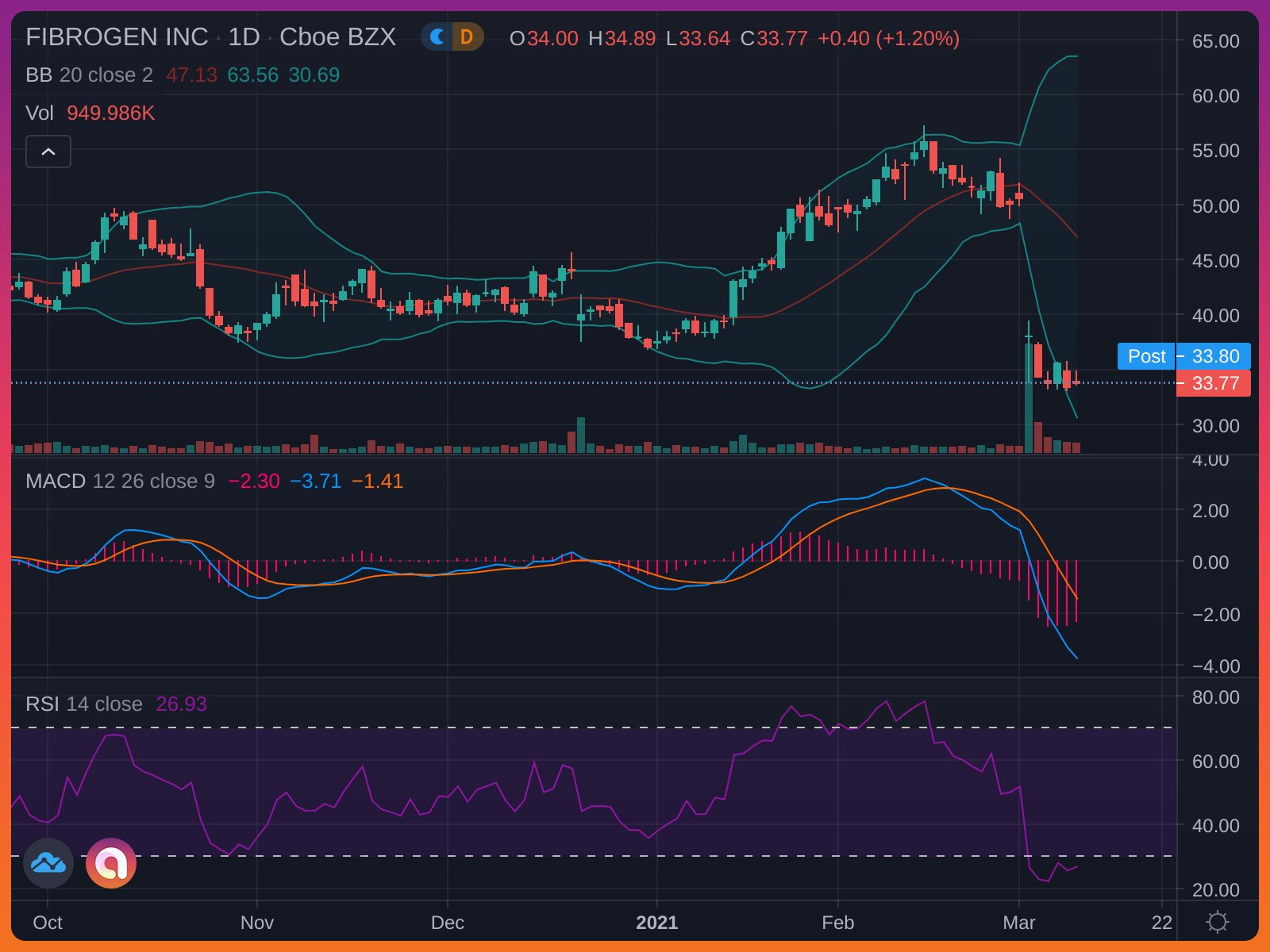The height and width of the screenshot is (952, 1270).
Task: Click the Post 33.80 price label
Action: click(1183, 356)
